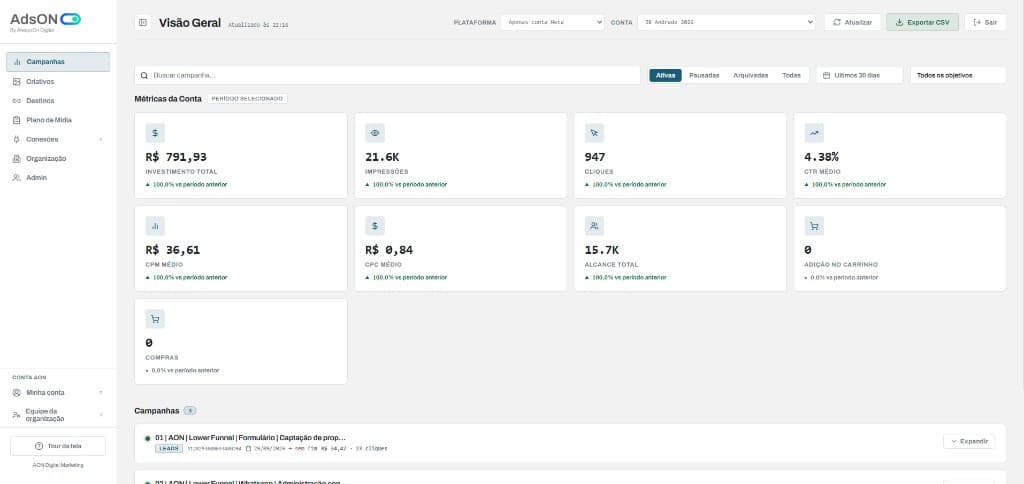Click the bar chart icon on CPM Médio card
The height and width of the screenshot is (484, 1024).
[155, 226]
